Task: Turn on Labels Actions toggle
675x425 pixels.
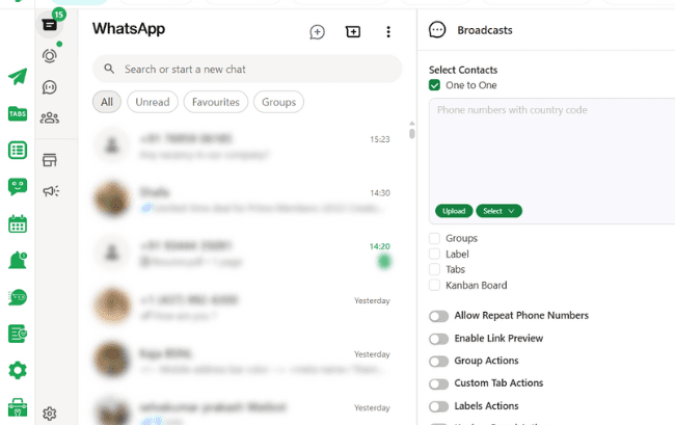Action: [x=439, y=406]
